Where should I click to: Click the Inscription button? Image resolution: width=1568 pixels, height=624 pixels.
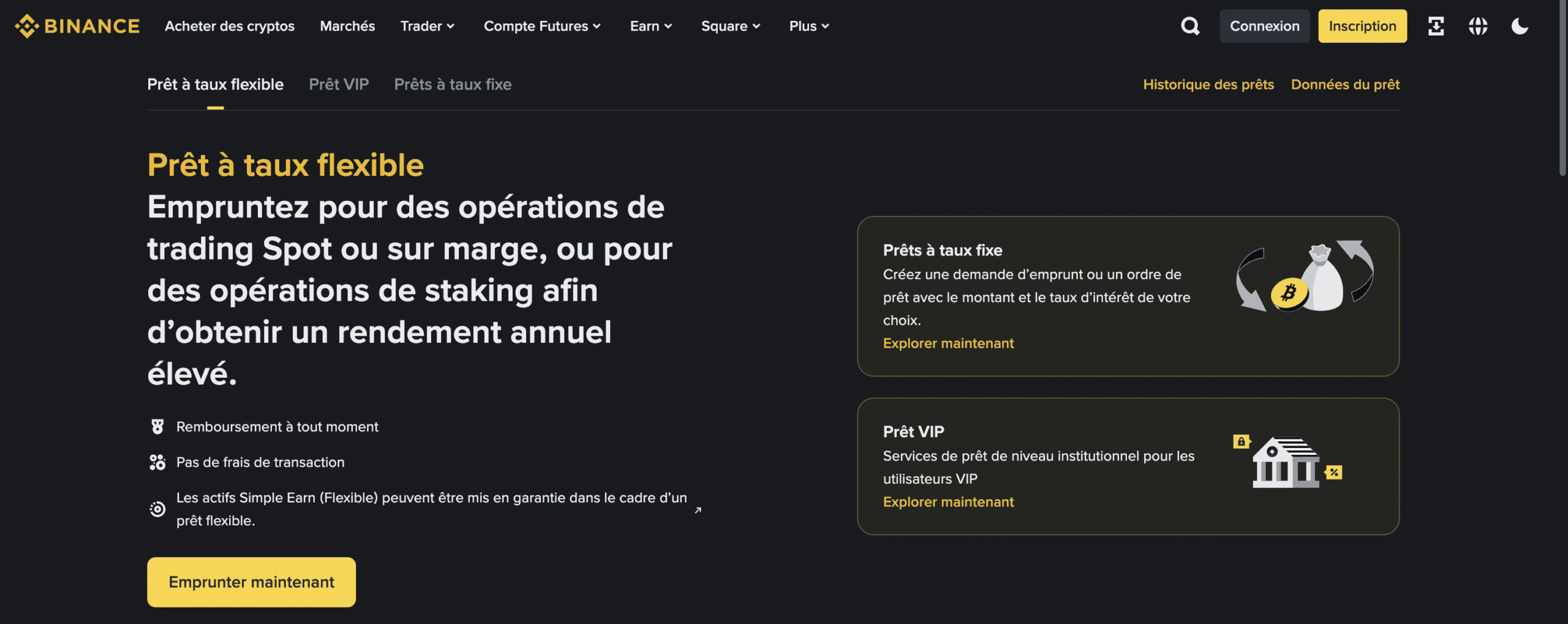(x=1362, y=26)
